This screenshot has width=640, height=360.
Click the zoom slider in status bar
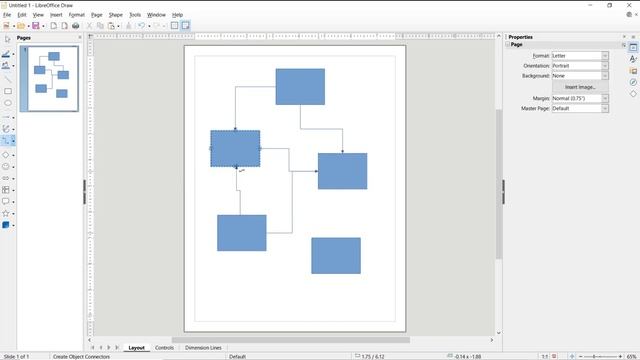point(600,356)
